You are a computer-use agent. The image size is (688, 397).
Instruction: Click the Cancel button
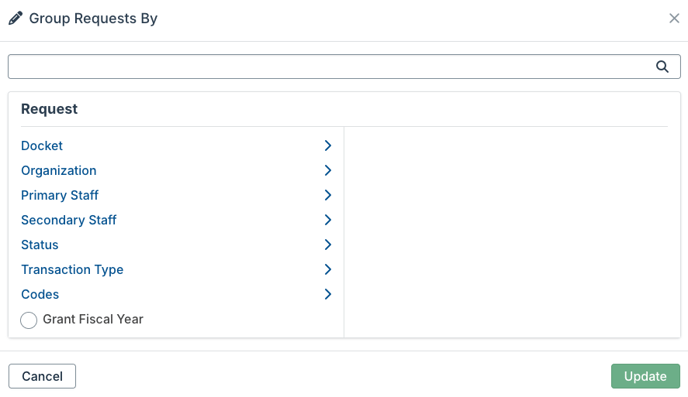tap(42, 376)
